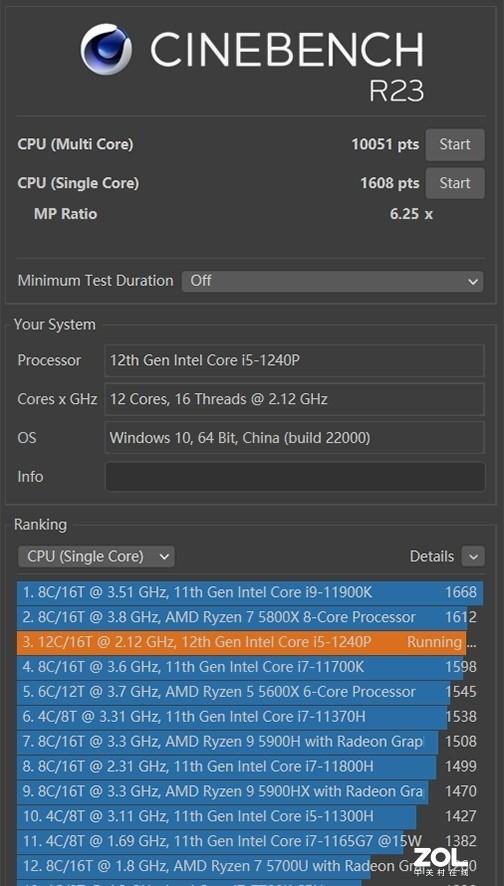This screenshot has height=886, width=504.
Task: Select the i9-11900K ranking entry
Action: (250, 593)
